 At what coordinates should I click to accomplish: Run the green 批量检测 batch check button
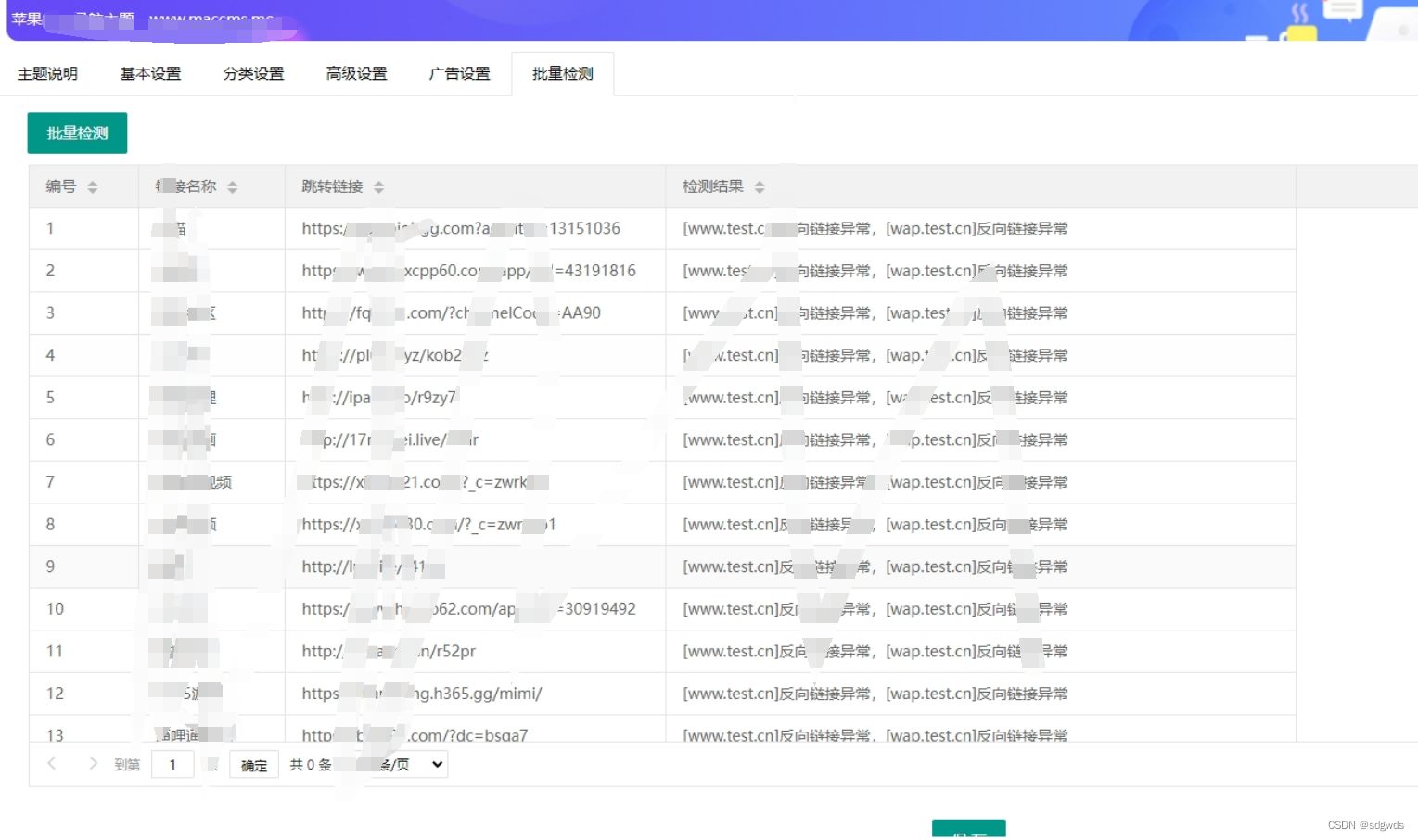77,133
